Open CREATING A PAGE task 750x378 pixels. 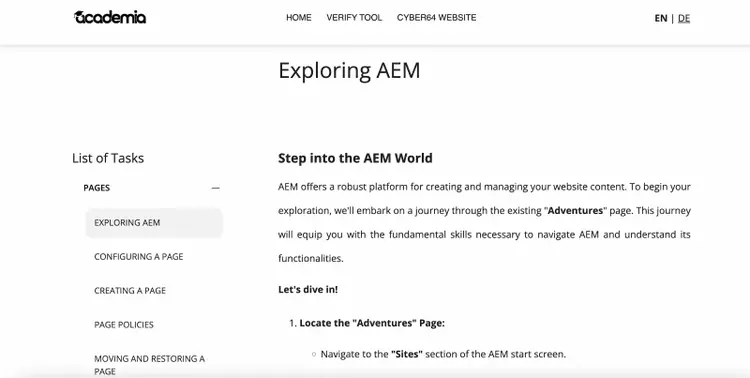130,290
